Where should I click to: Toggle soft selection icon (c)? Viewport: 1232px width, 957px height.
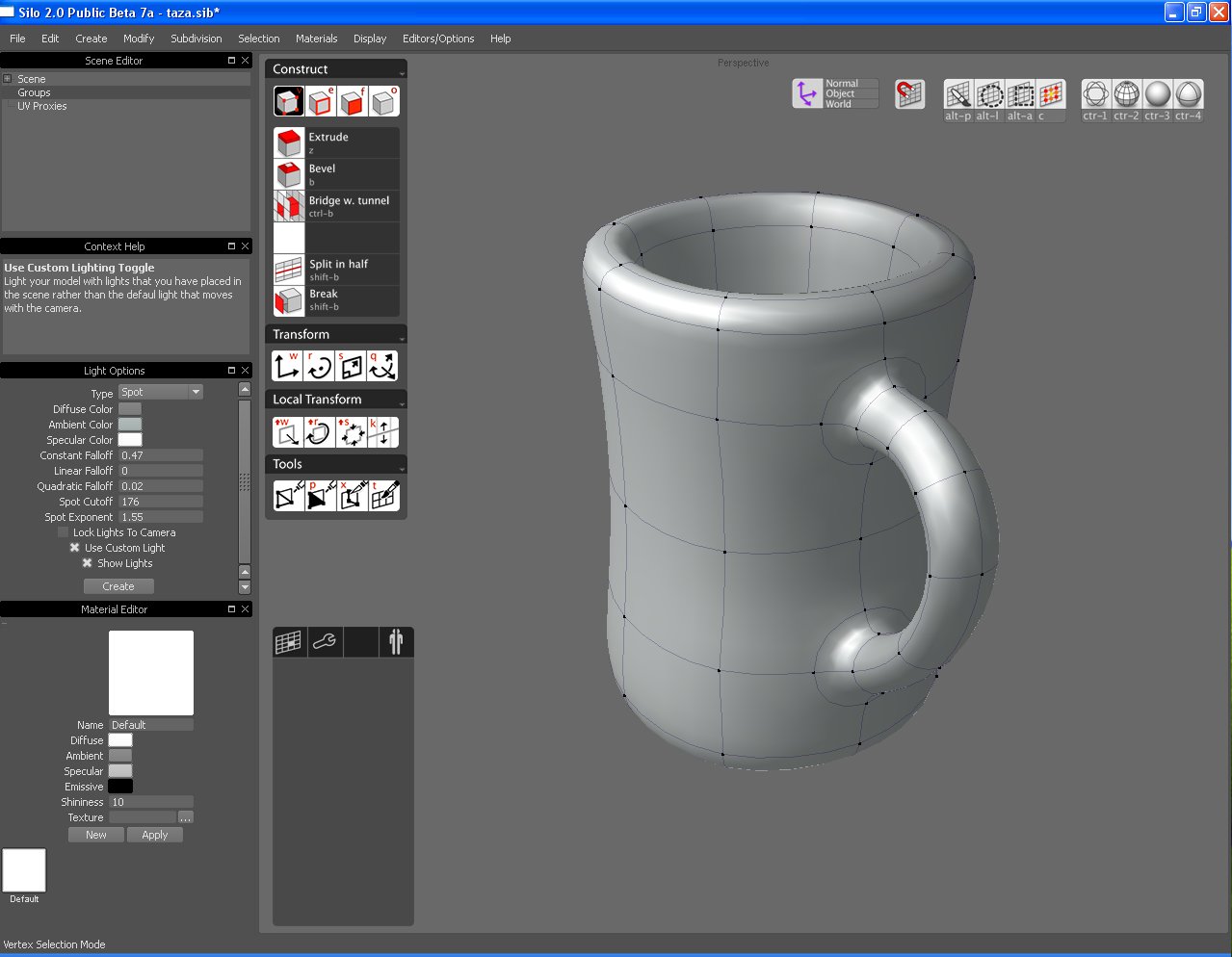point(1051,94)
